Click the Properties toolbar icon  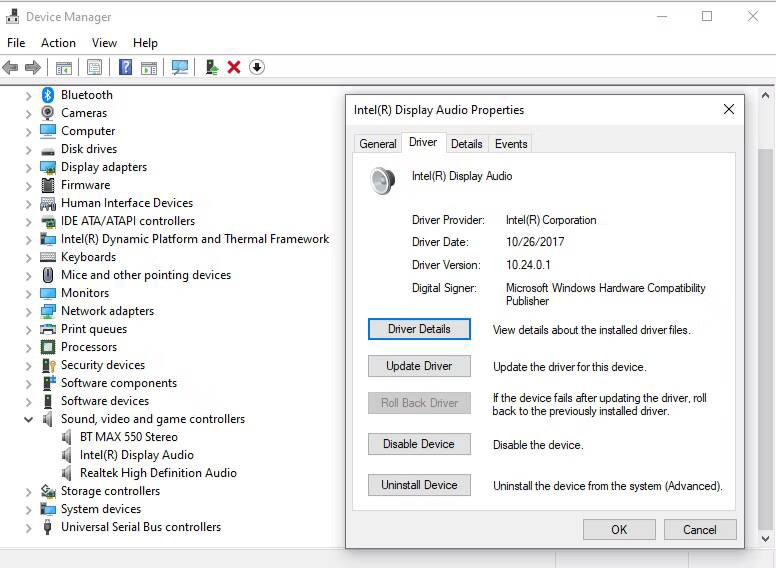tap(95, 67)
